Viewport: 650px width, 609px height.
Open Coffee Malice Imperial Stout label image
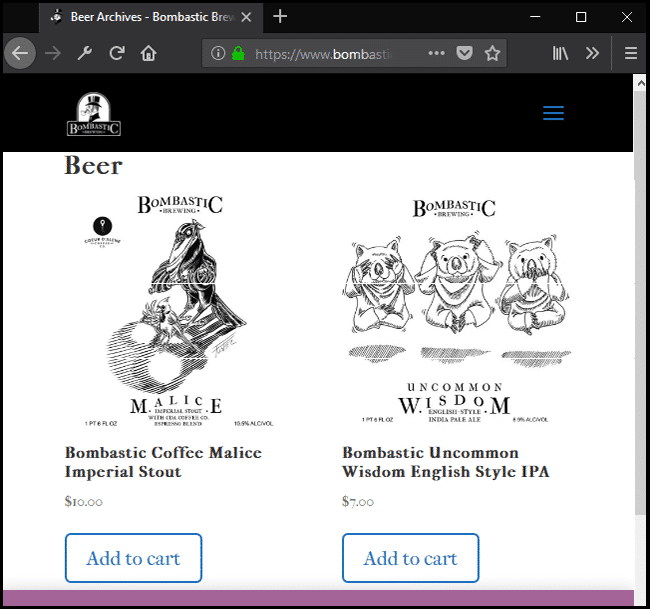tap(178, 311)
